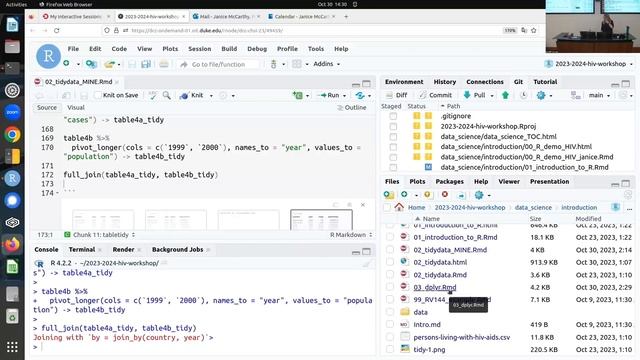The height and width of the screenshot is (360, 640).
Task: Open the Tools menu
Action: 316,49
